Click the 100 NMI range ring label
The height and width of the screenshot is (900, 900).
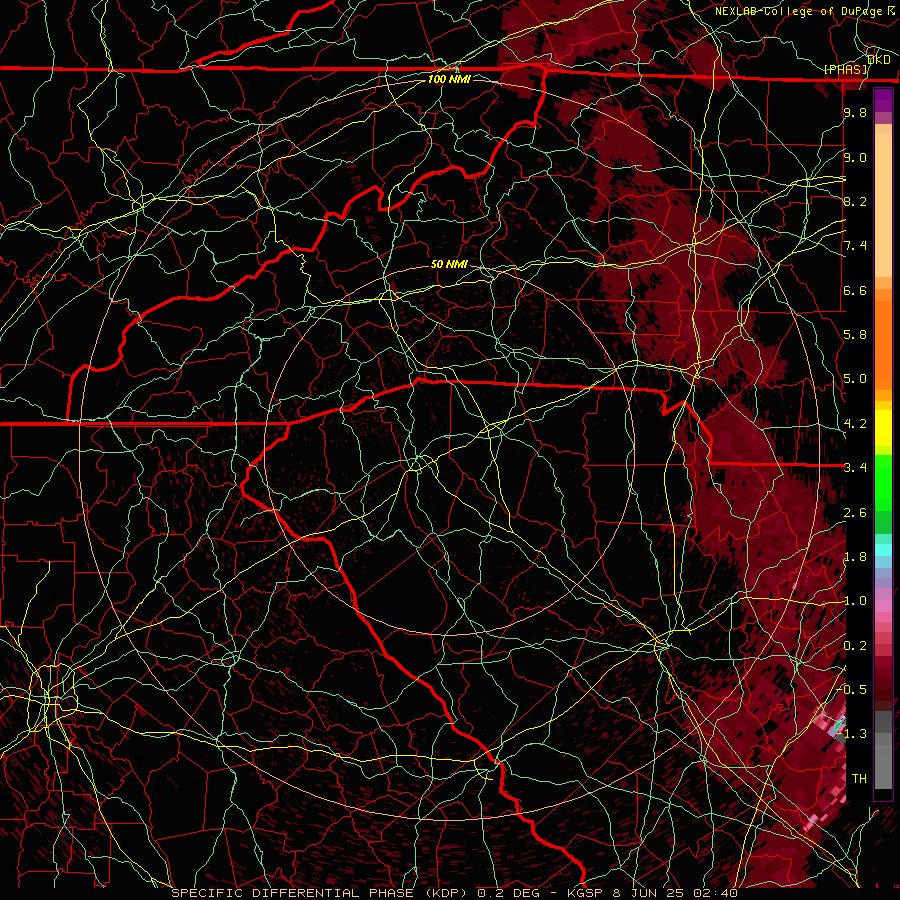pos(449,79)
